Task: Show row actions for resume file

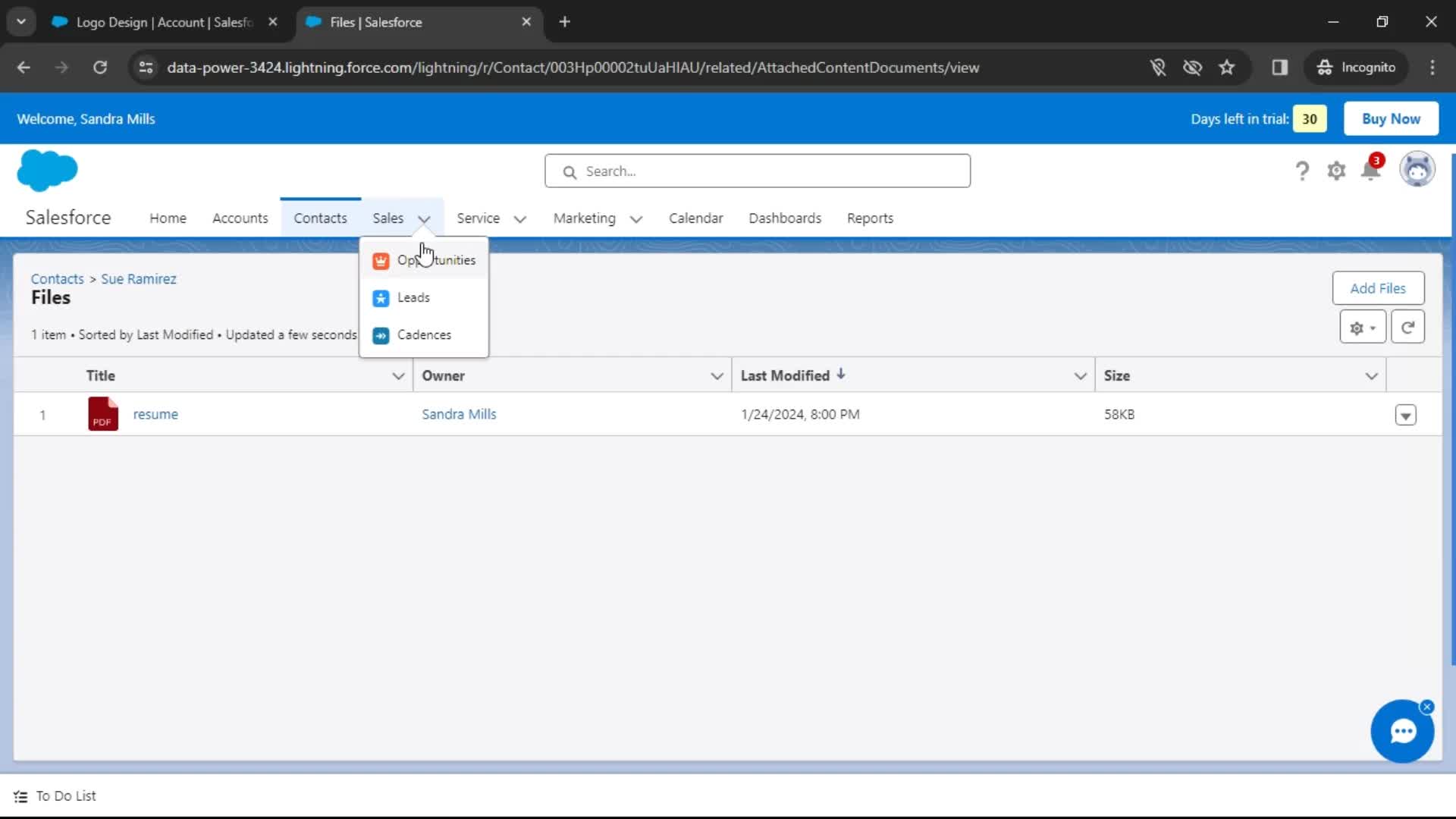Action: click(1405, 416)
